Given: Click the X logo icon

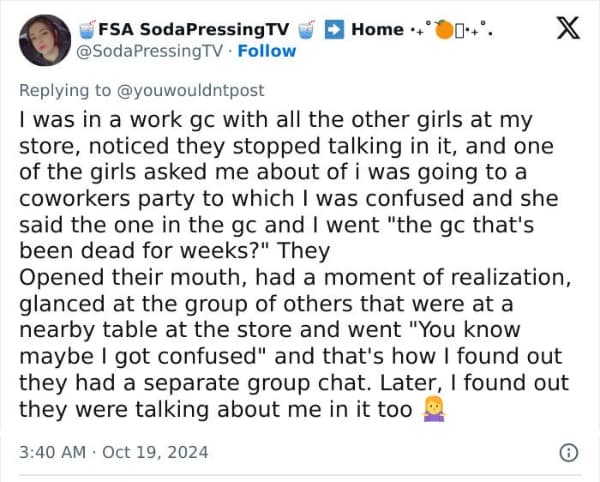Looking at the screenshot, I should (567, 32).
